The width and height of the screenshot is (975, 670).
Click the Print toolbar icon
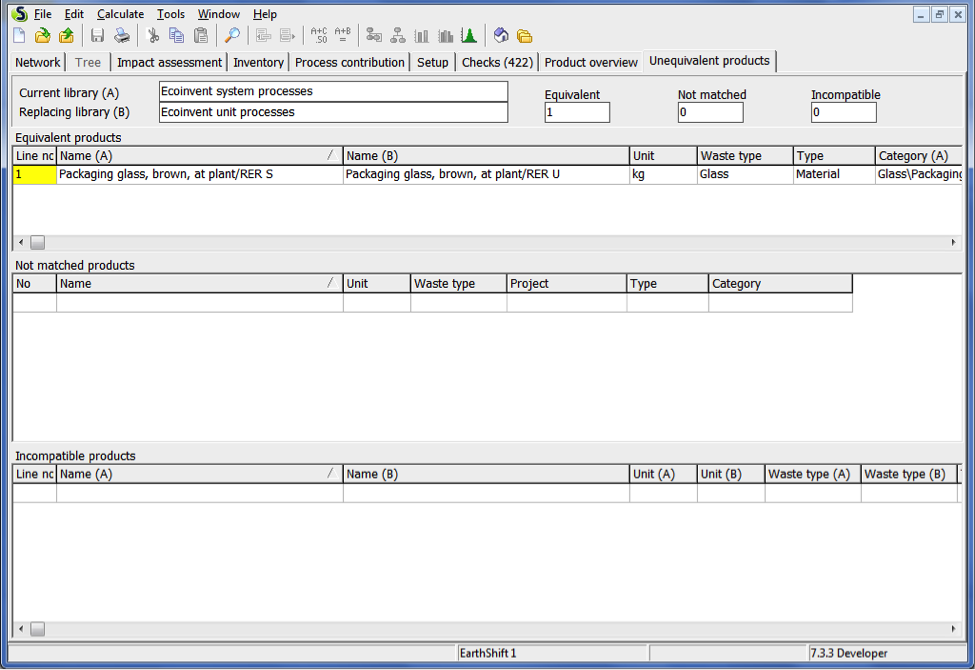(122, 36)
